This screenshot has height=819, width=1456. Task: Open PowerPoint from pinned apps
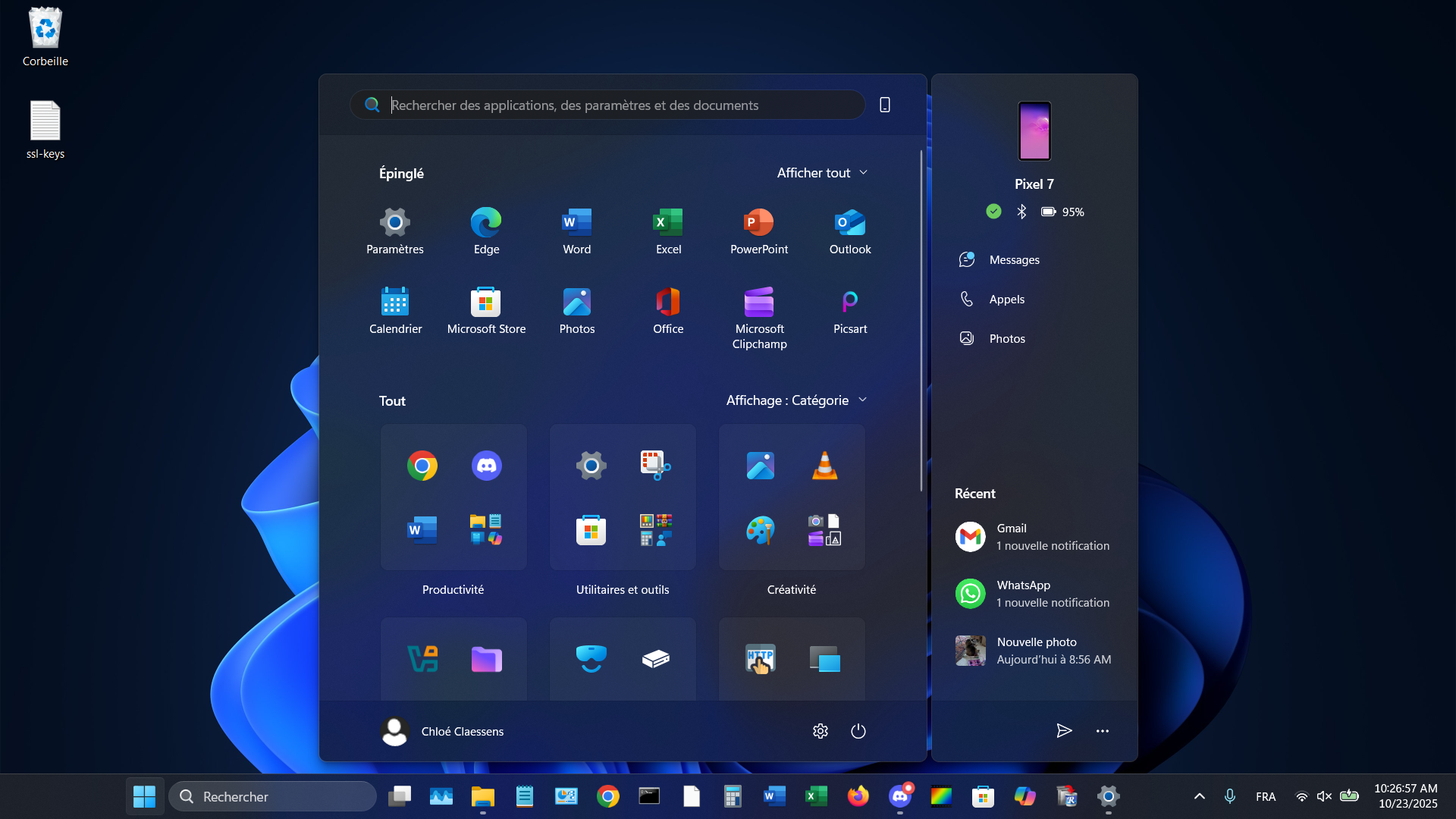(758, 230)
